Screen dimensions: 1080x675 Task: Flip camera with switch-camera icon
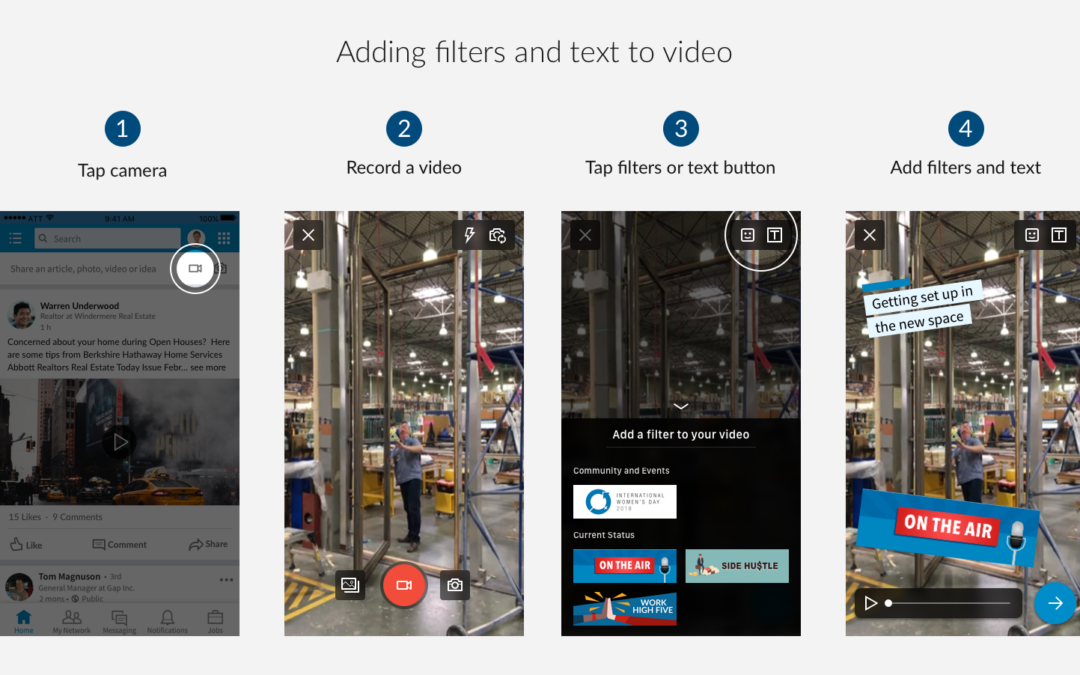point(497,236)
